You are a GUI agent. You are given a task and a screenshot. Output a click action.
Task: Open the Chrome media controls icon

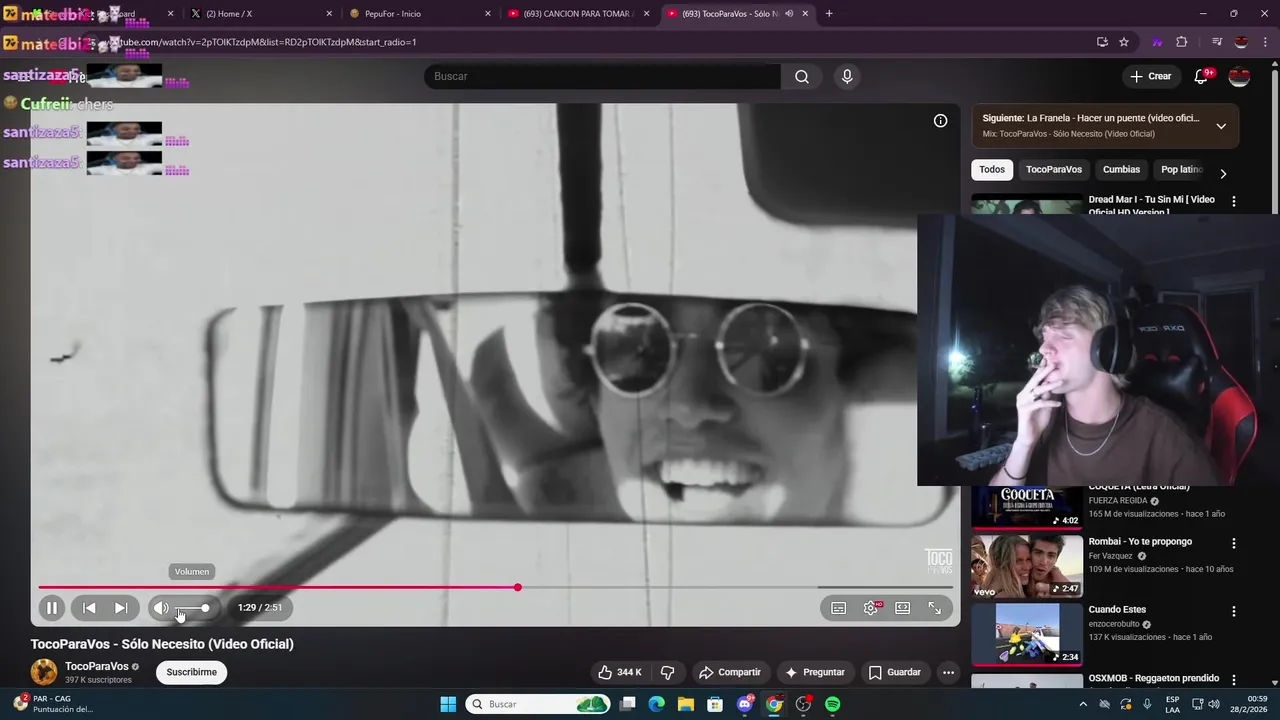click(x=1217, y=42)
